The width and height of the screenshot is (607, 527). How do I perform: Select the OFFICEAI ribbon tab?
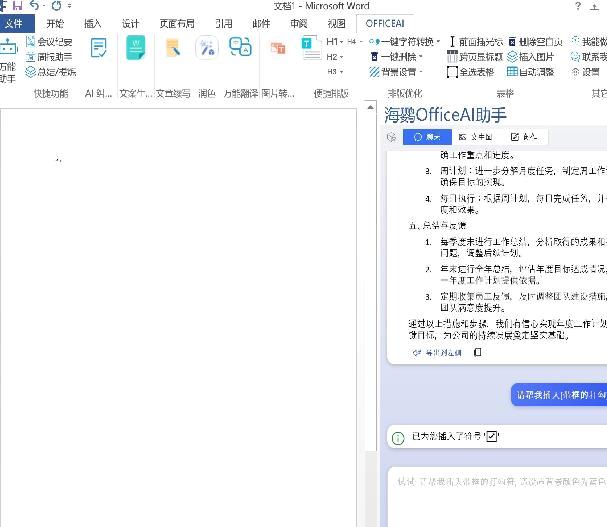pyautogui.click(x=385, y=24)
